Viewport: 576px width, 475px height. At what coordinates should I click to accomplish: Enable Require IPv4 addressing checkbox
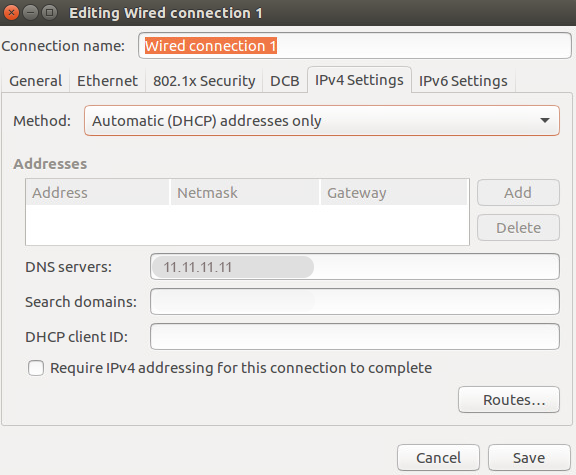pyautogui.click(x=36, y=368)
